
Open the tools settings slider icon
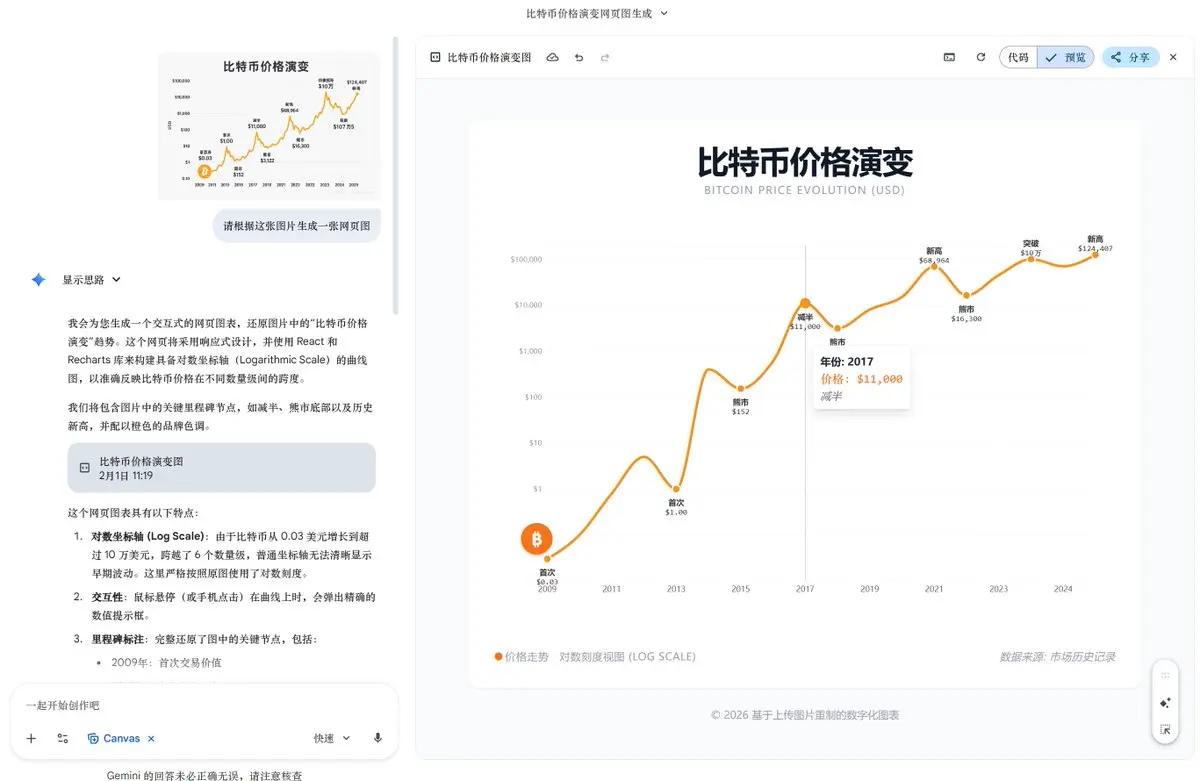coord(62,738)
